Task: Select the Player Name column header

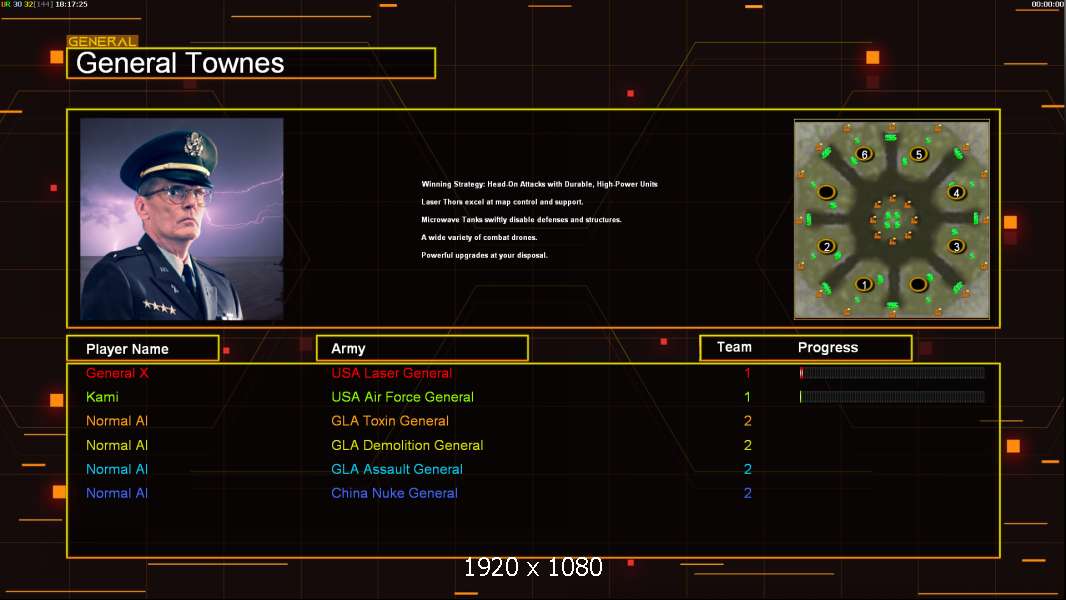Action: tap(143, 348)
